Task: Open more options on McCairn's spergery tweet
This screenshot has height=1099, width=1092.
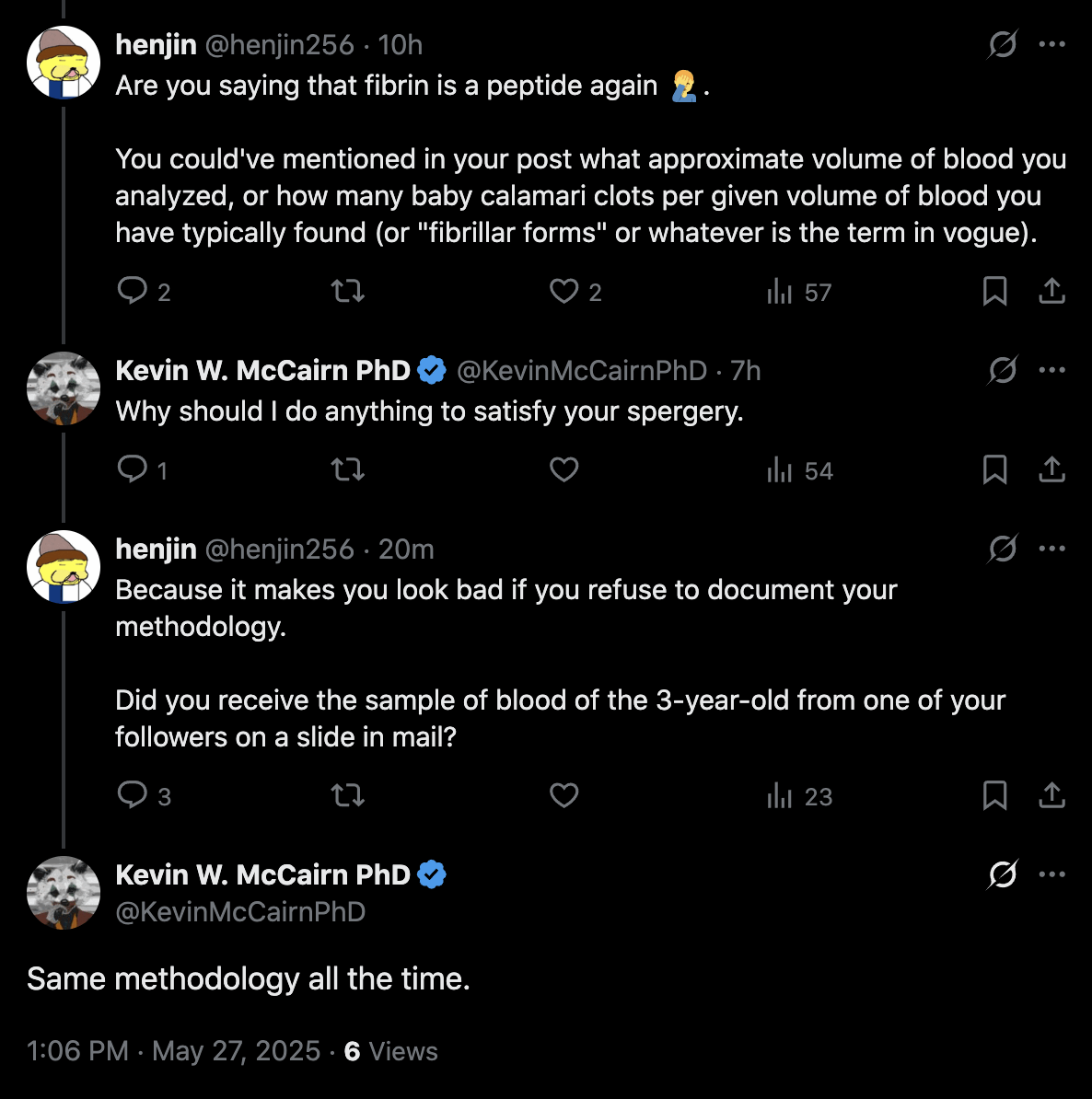Action: click(x=1051, y=370)
